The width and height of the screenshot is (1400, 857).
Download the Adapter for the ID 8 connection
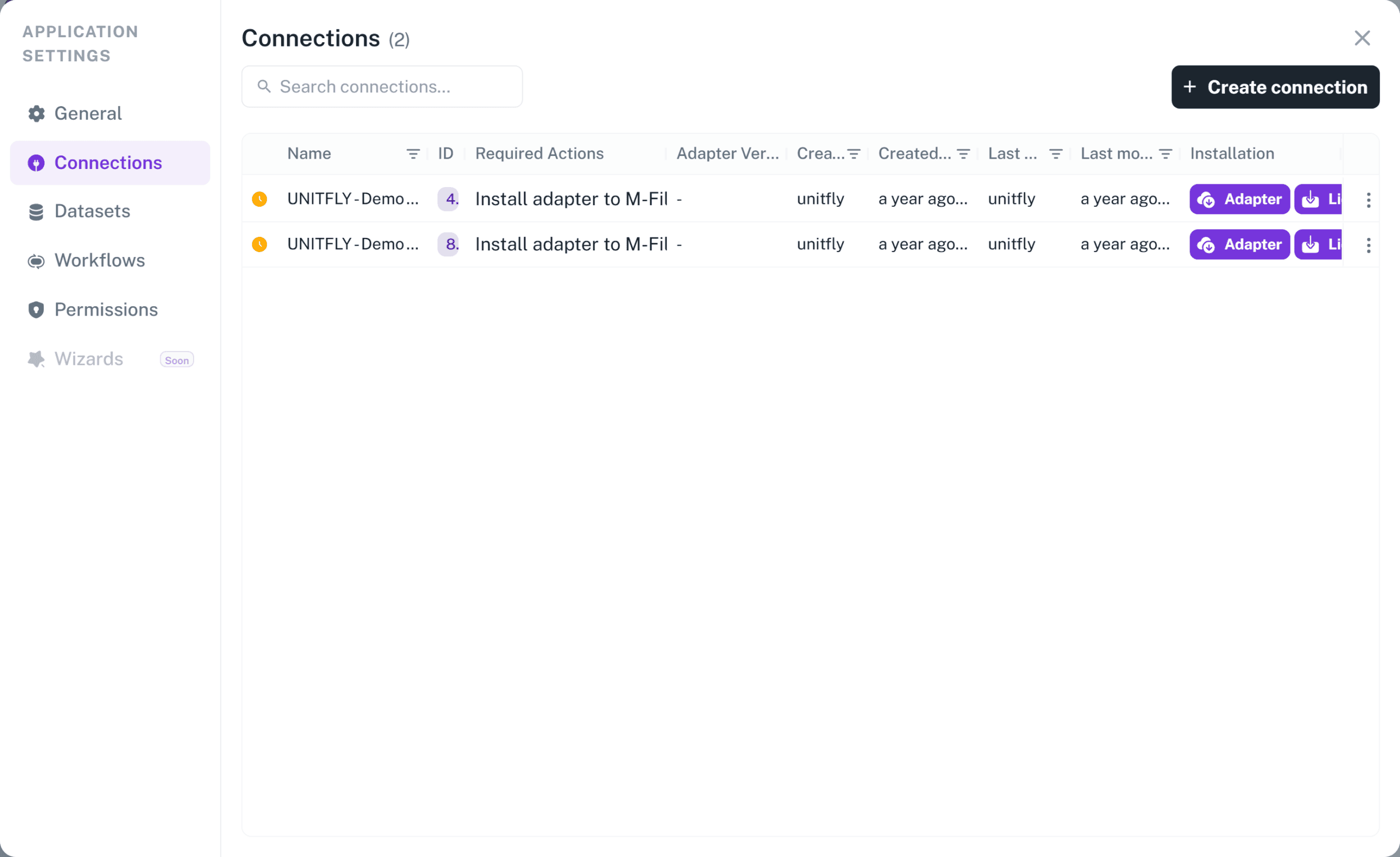[x=1240, y=244]
